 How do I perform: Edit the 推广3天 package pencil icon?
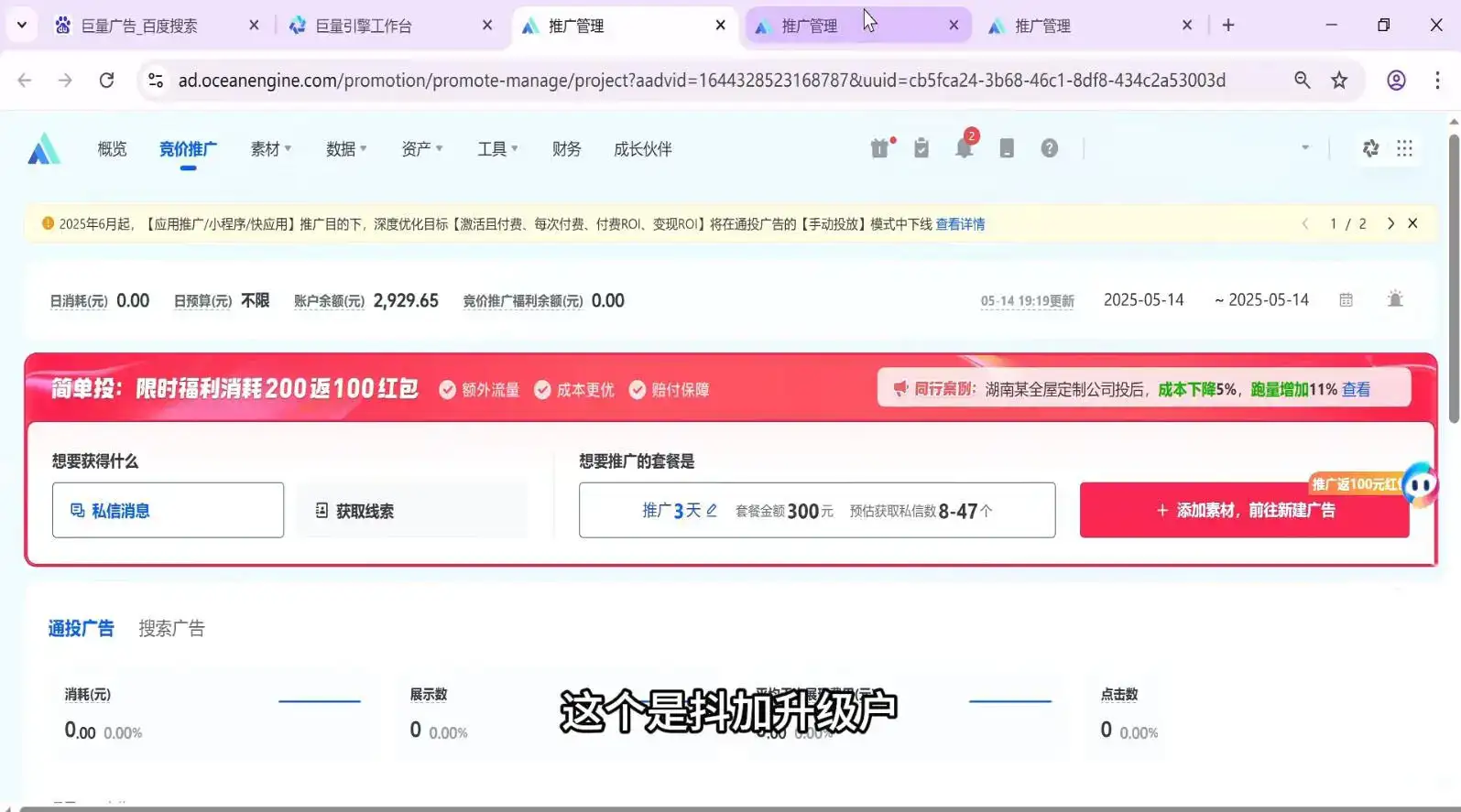click(712, 511)
